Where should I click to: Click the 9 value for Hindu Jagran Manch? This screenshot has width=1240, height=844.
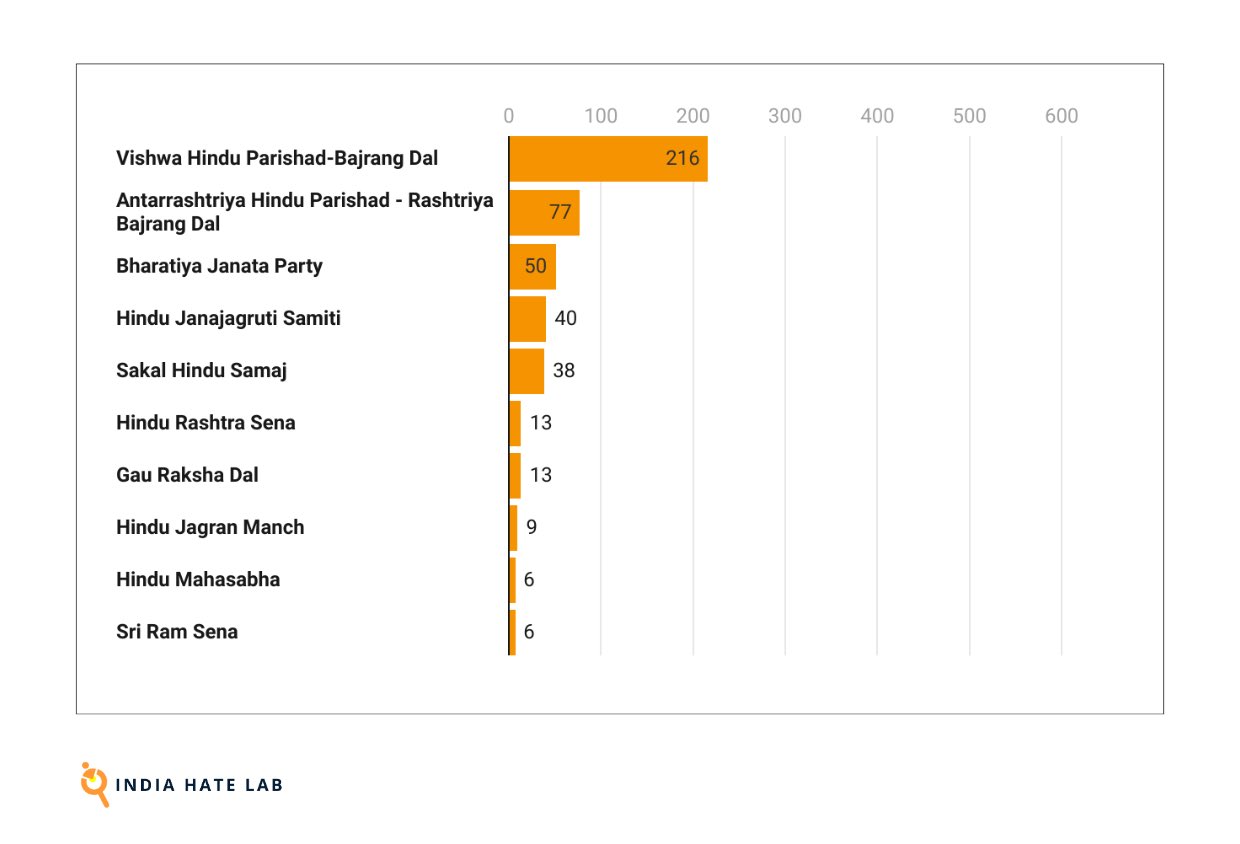click(531, 527)
